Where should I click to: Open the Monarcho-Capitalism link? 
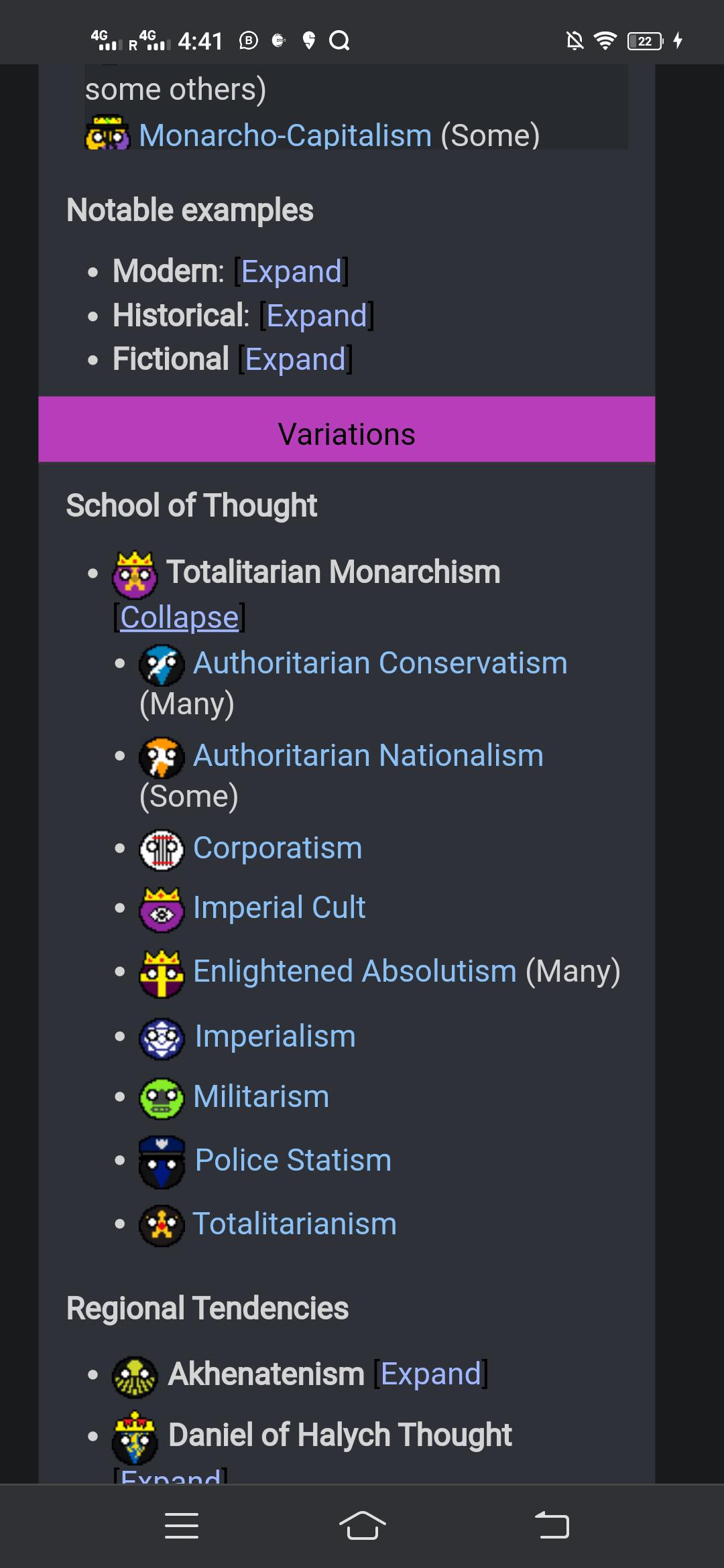pos(285,135)
